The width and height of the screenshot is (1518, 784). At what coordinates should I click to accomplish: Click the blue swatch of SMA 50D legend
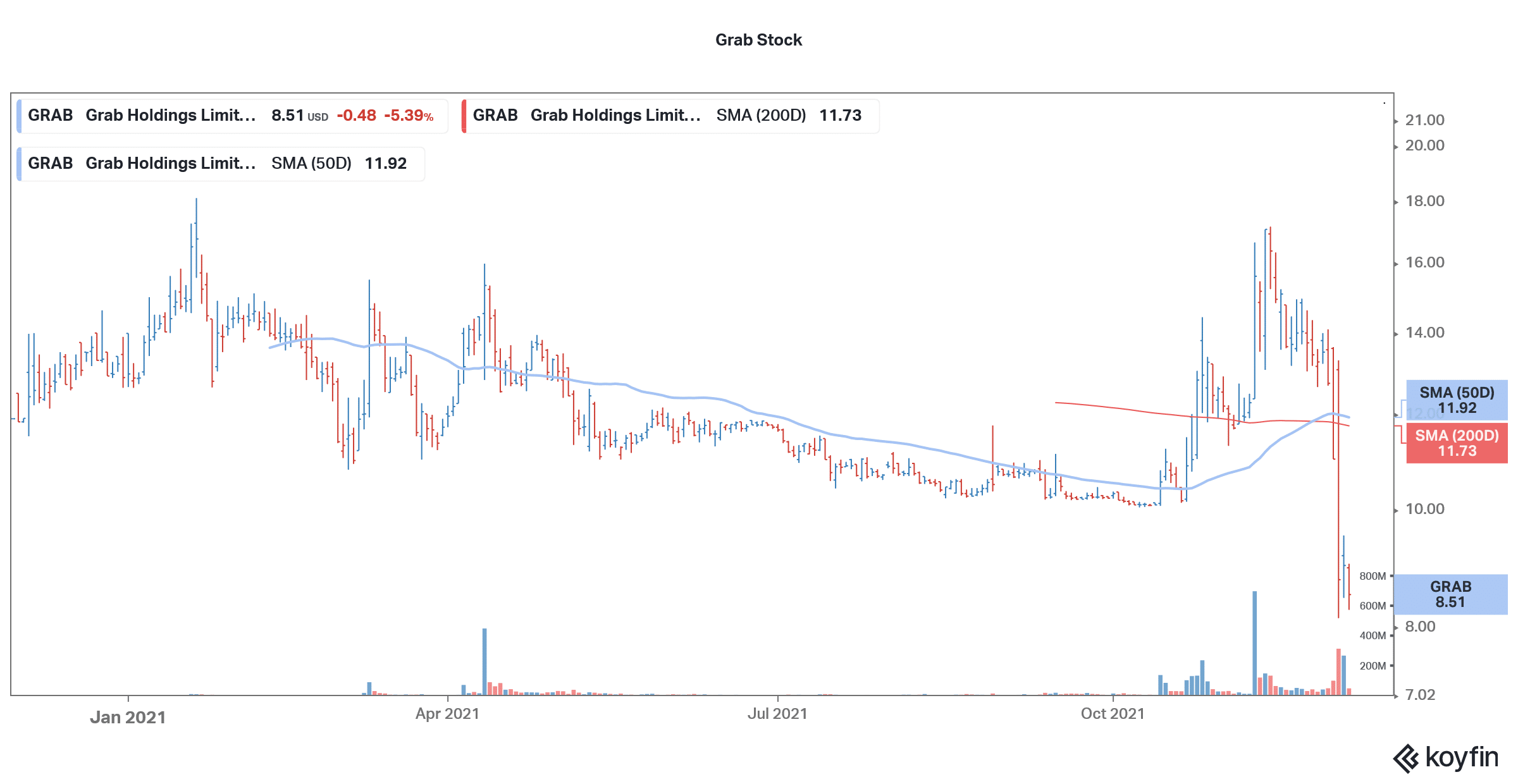pos(19,164)
